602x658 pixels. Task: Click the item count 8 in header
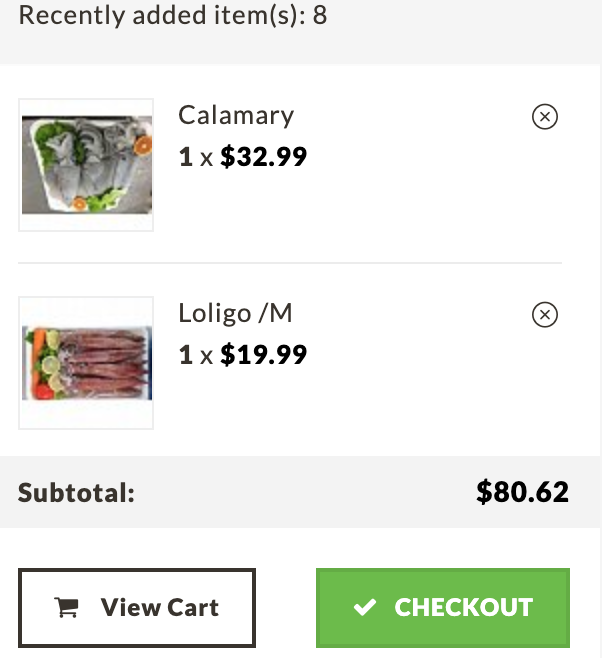[x=320, y=15]
